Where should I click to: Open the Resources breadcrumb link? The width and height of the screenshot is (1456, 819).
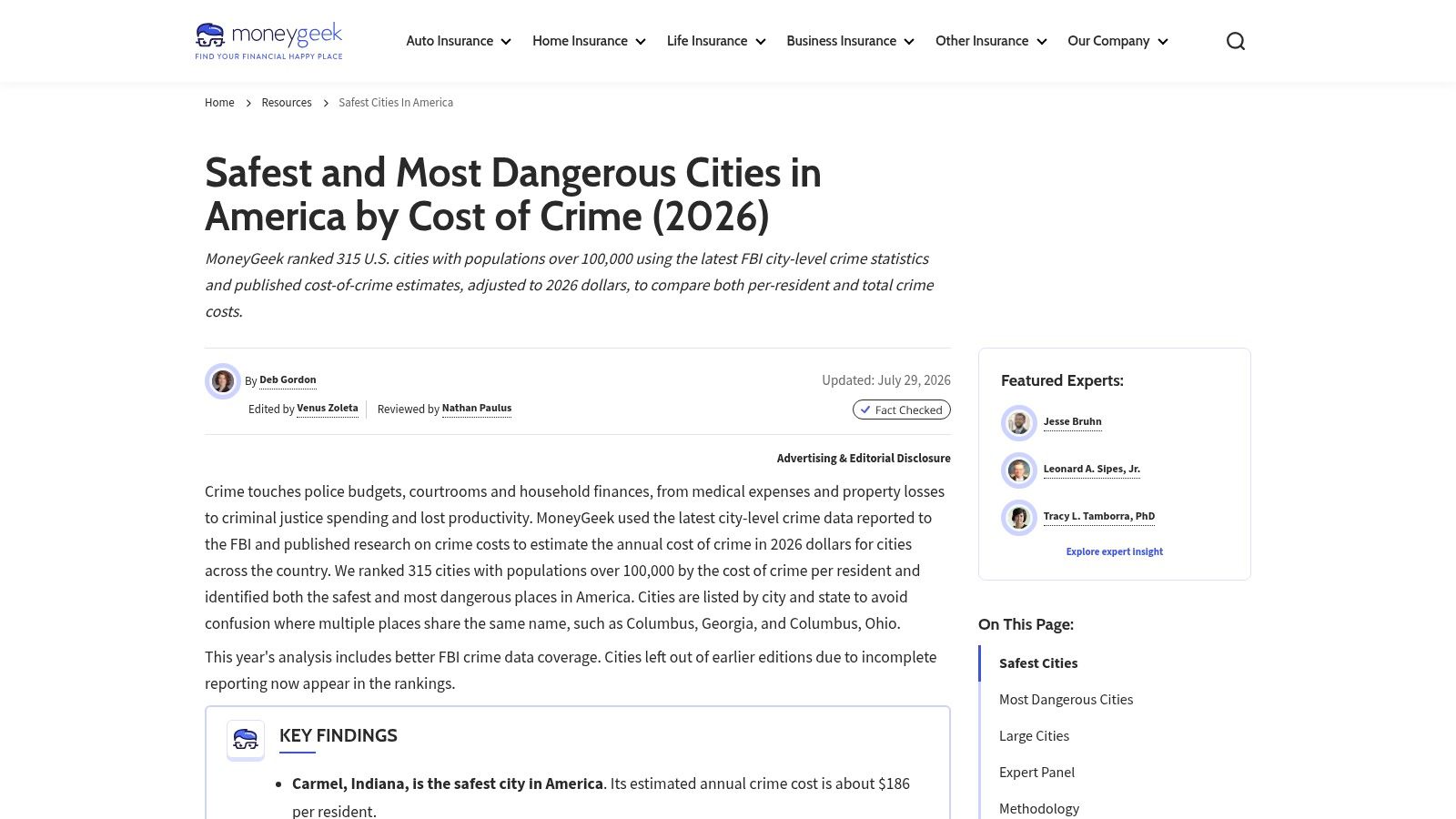click(287, 103)
